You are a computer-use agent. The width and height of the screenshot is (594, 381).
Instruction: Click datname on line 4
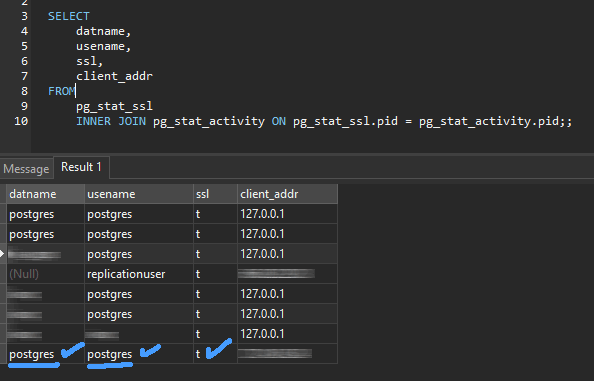click(100, 31)
